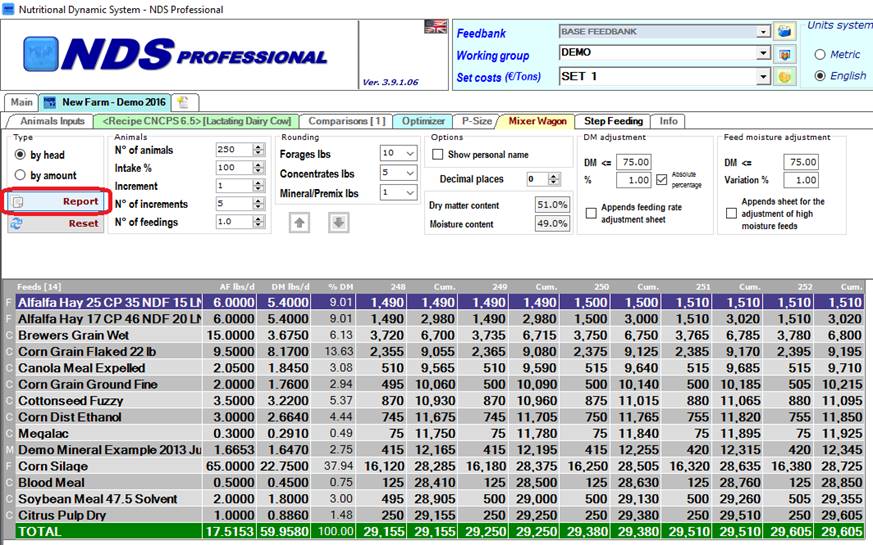Enable 'Appends feeding rate adjustment sheet' checkbox
The image size is (873, 545).
point(591,213)
